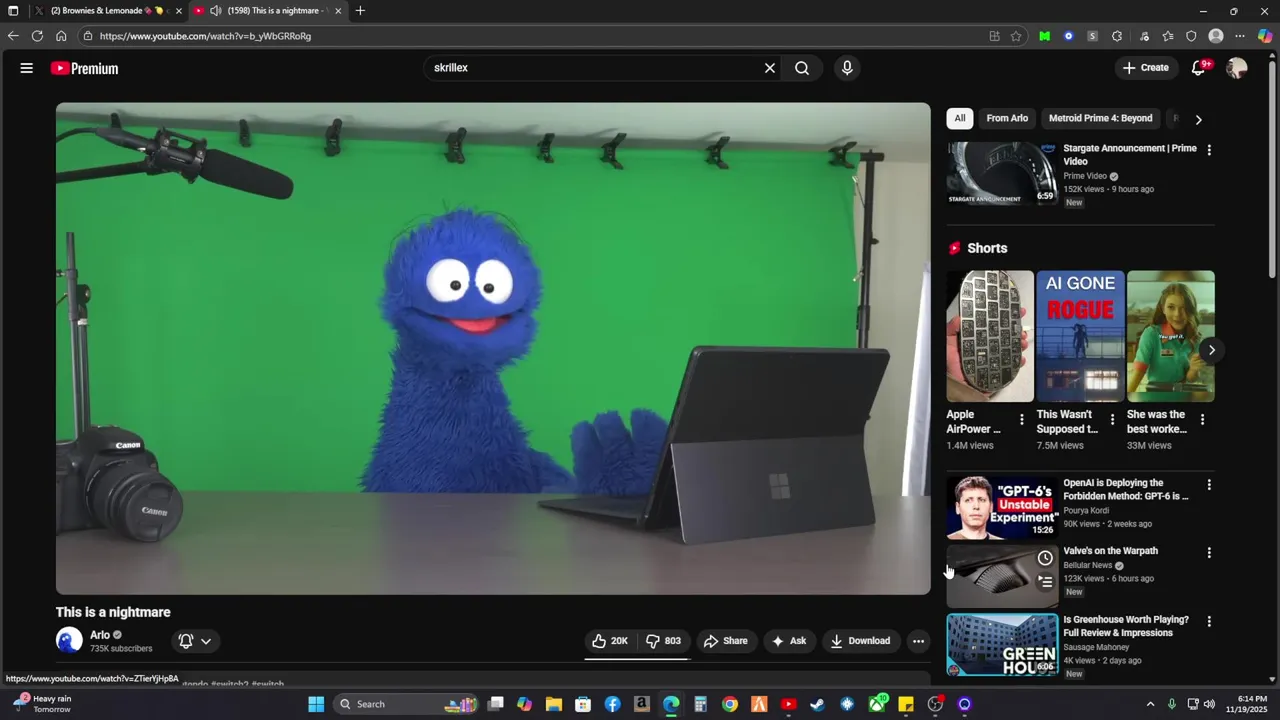Open the YouTube account avatar menu
The height and width of the screenshot is (720, 1280).
tap(1237, 68)
